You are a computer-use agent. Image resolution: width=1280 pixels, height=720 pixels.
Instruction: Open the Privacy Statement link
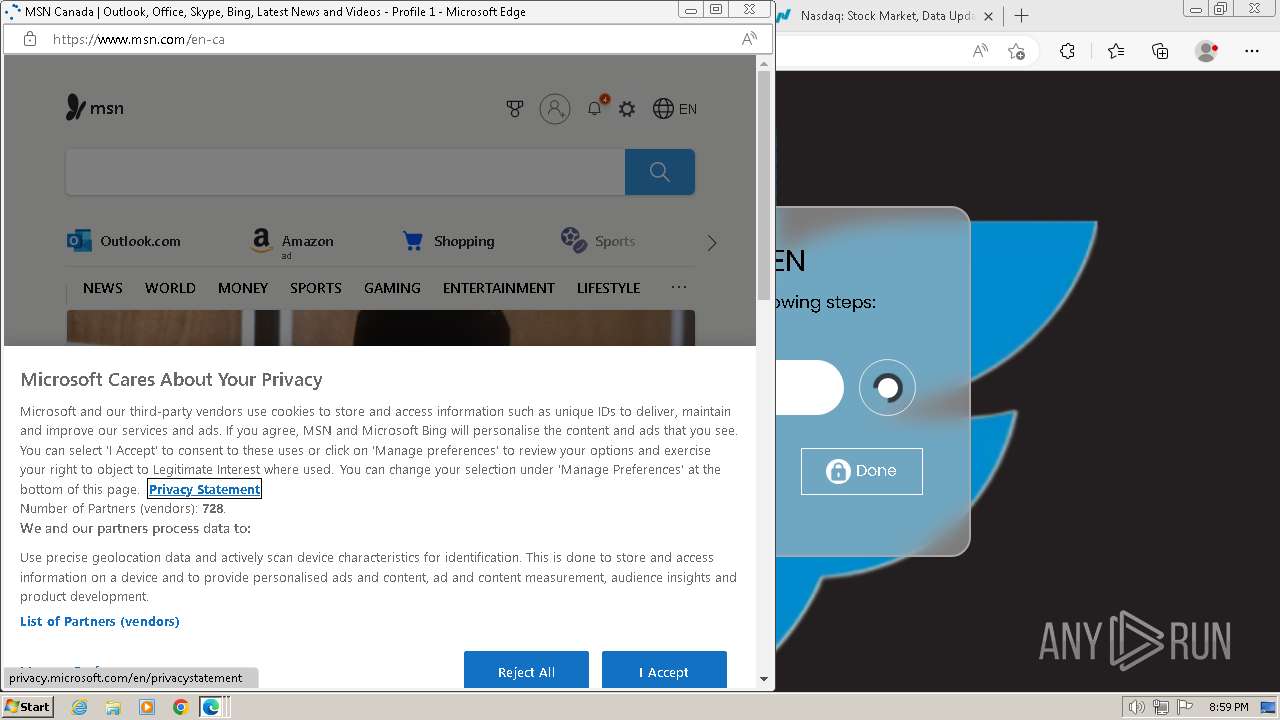[x=205, y=489]
